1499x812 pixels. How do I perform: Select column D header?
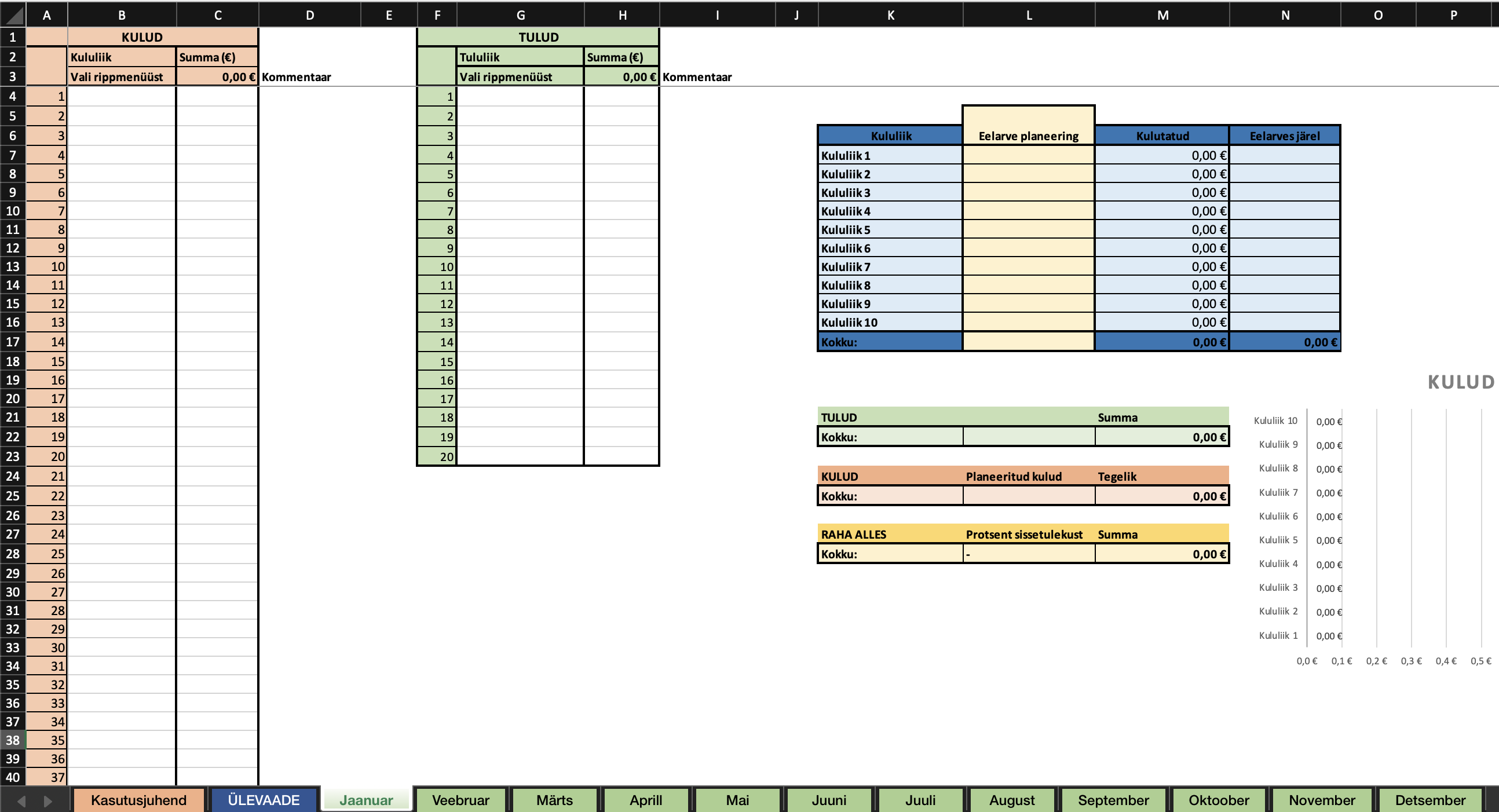(309, 15)
